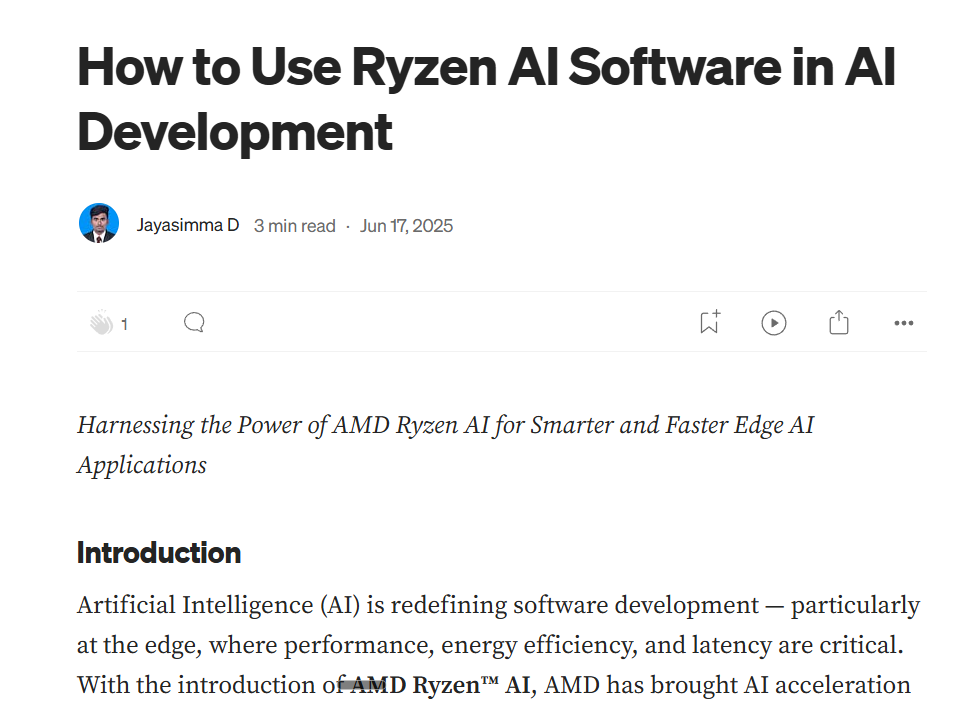
Task: Click the clap count showing 1
Action: coord(125,323)
